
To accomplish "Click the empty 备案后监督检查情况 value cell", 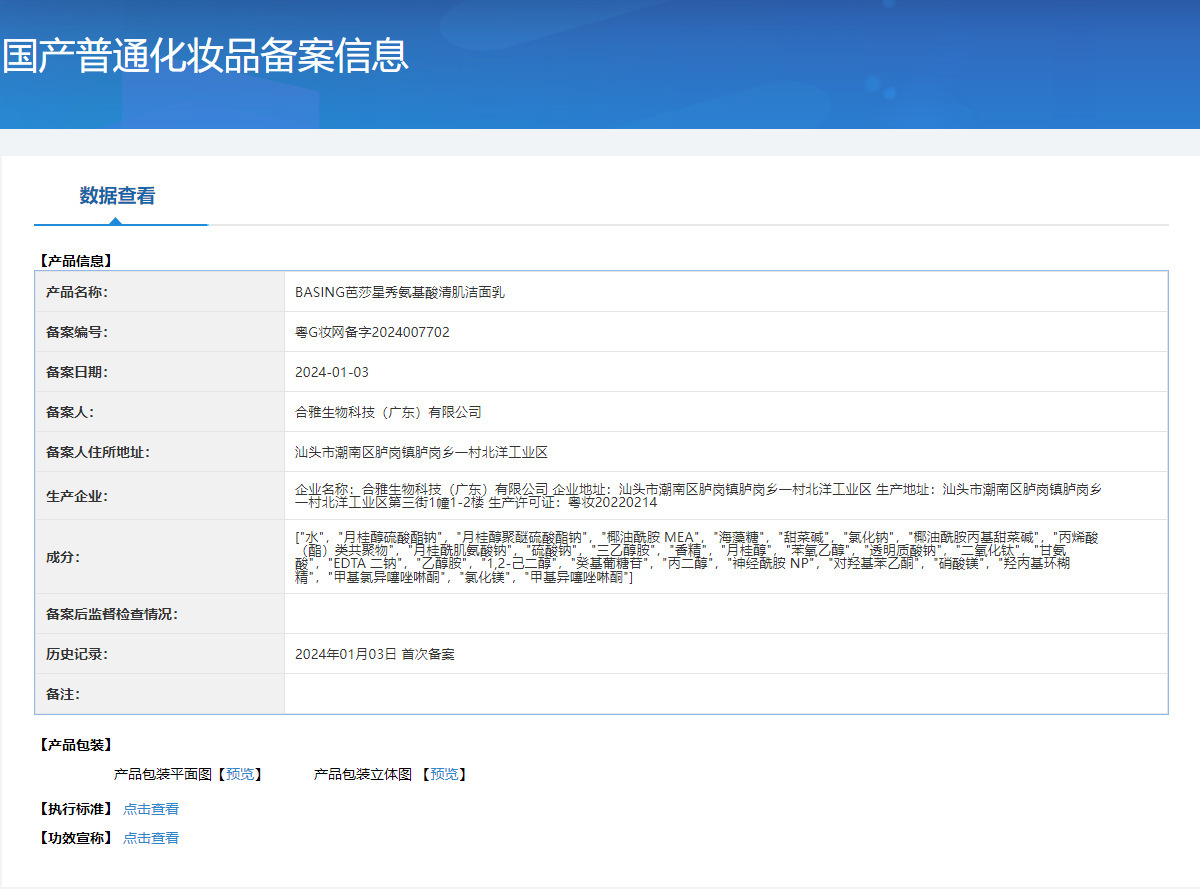I will (x=725, y=614).
